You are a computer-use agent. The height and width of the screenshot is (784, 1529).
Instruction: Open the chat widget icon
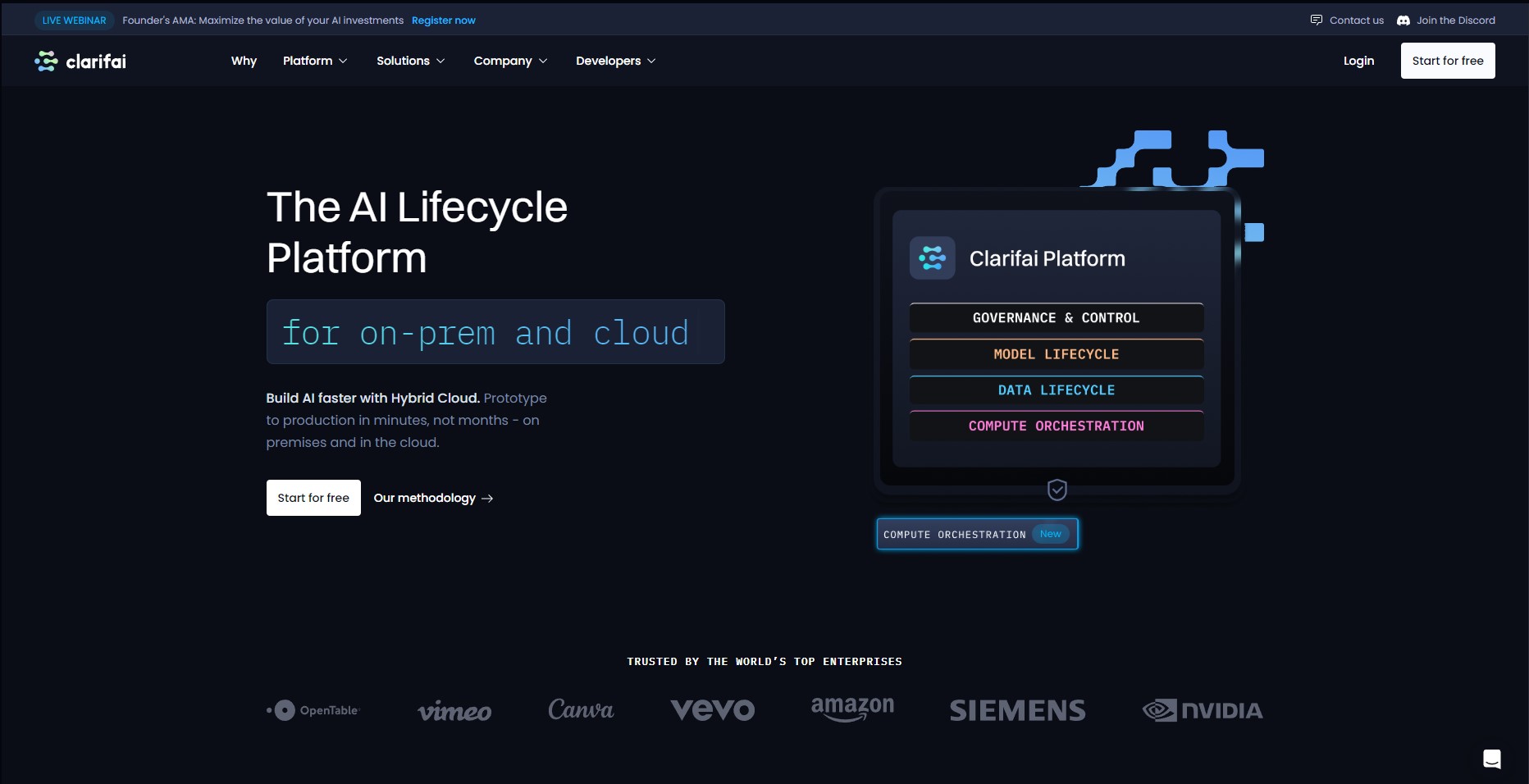1491,759
